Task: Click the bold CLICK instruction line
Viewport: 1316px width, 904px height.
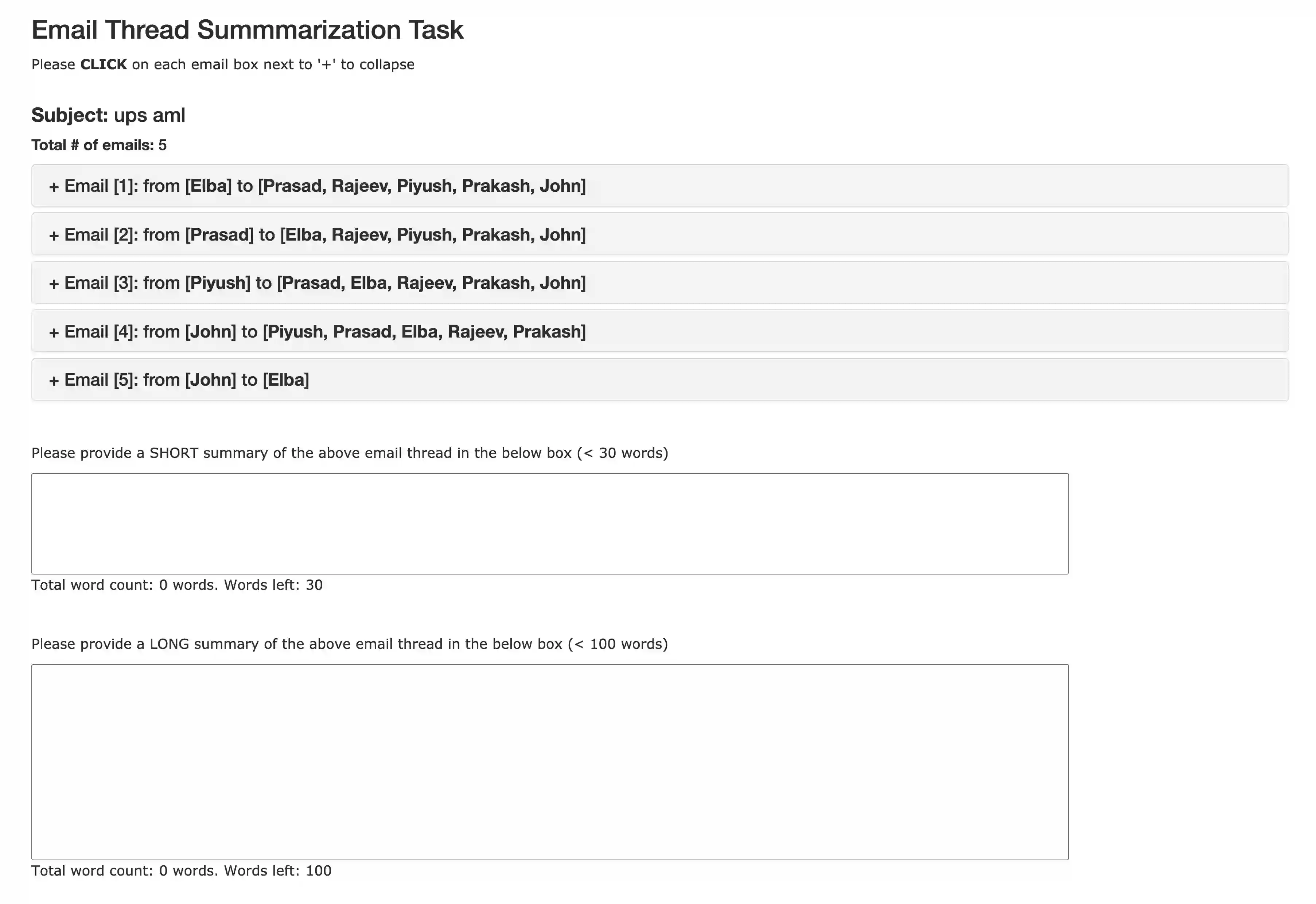Action: coord(223,65)
